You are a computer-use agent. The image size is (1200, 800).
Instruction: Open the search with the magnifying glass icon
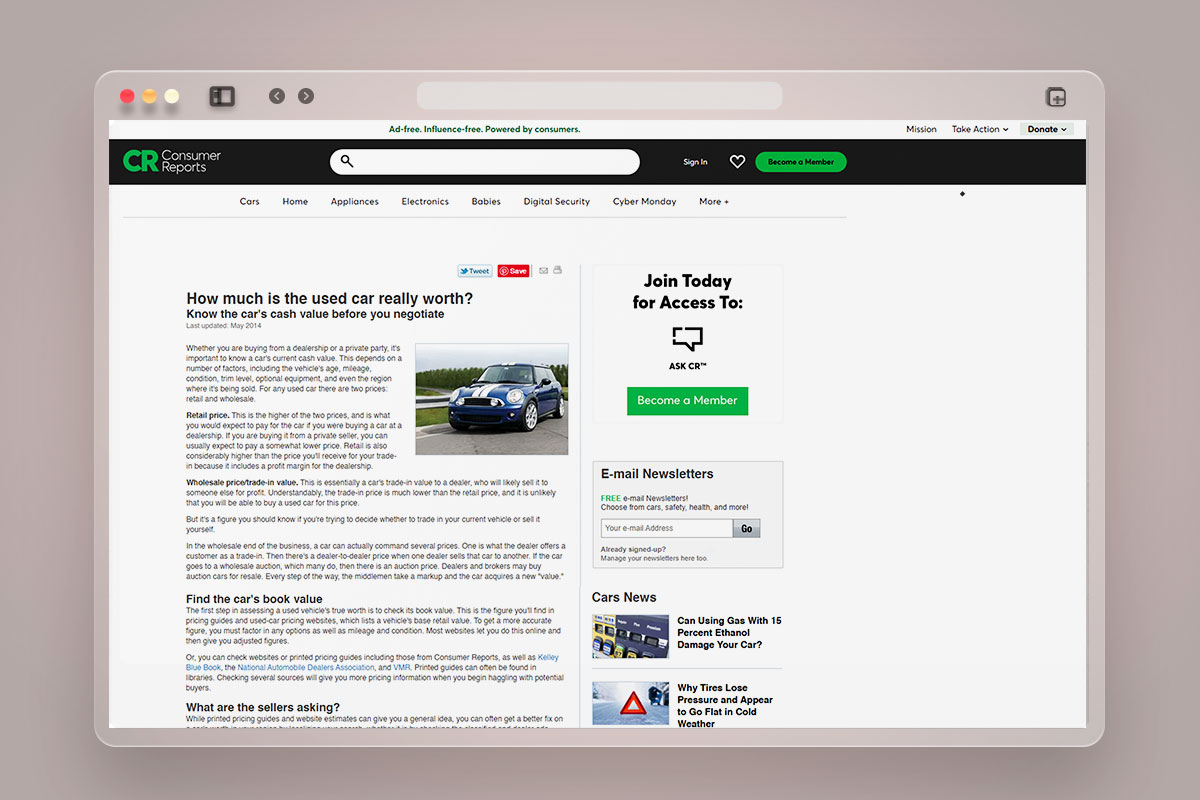tap(346, 161)
